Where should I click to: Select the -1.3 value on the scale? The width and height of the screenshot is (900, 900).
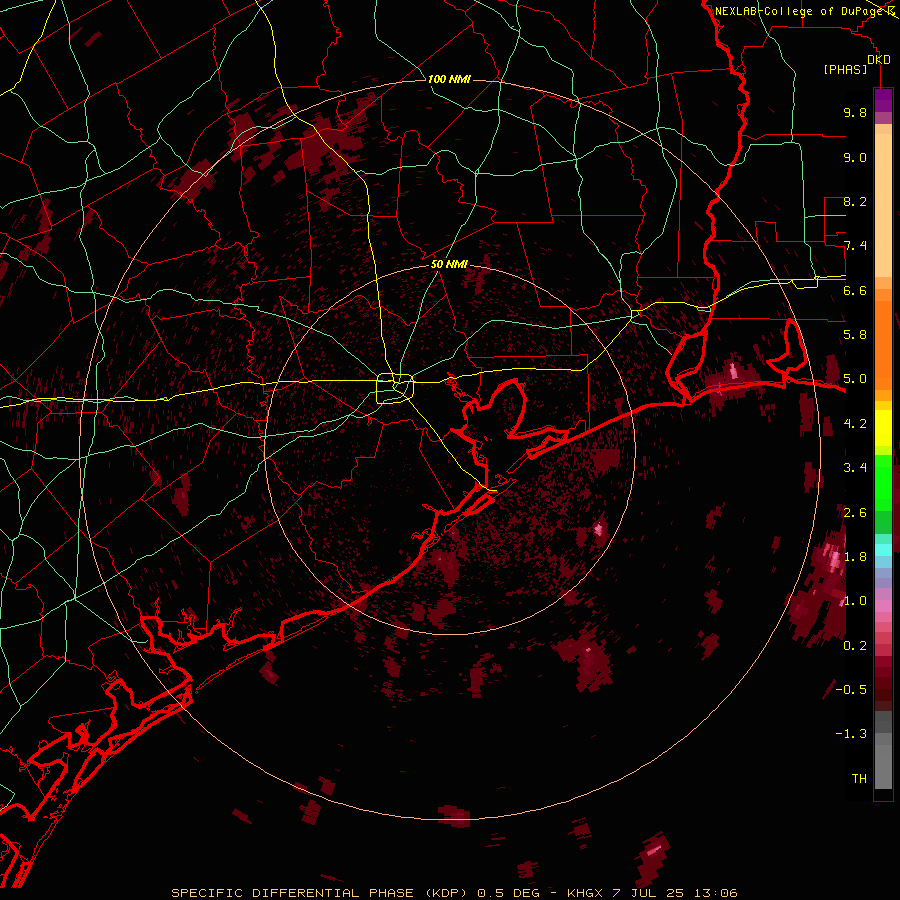click(851, 734)
